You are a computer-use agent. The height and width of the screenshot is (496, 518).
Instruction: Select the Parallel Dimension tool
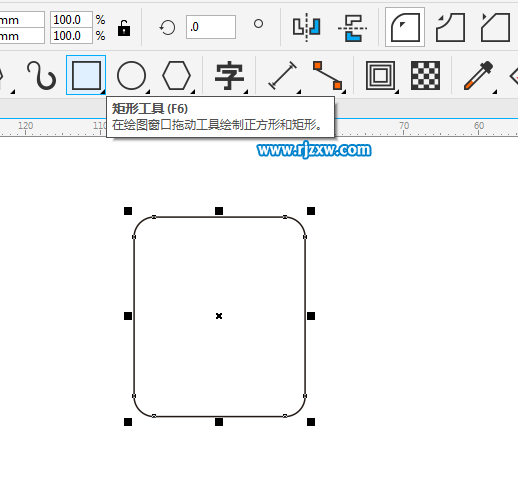[283, 75]
